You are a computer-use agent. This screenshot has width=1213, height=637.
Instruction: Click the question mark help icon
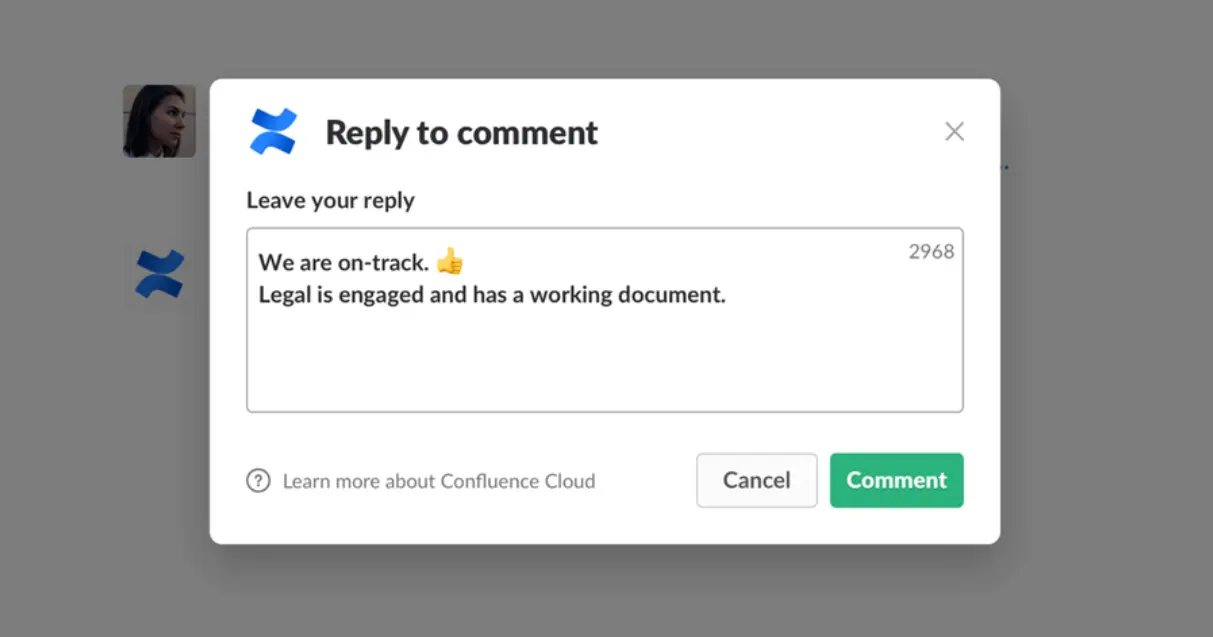click(258, 481)
